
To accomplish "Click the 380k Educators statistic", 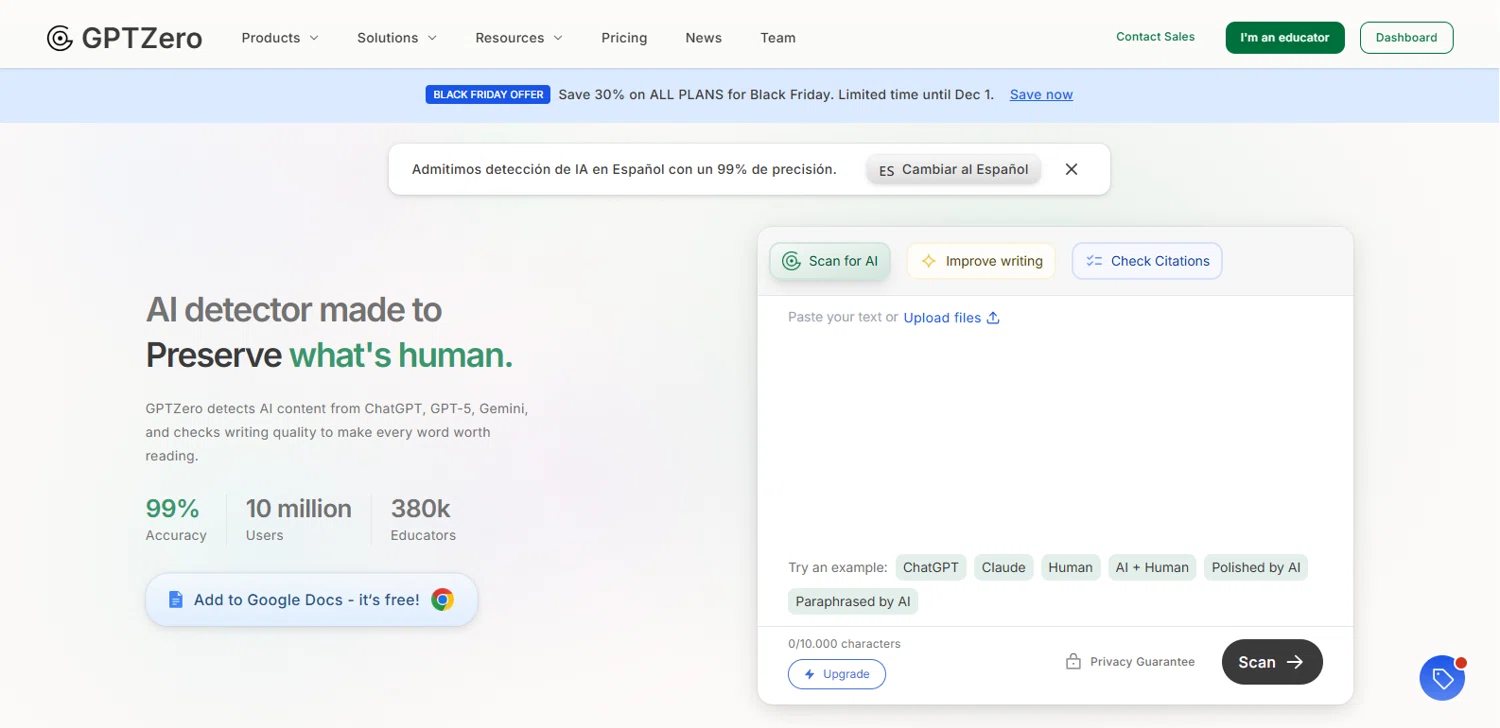I will pyautogui.click(x=423, y=520).
